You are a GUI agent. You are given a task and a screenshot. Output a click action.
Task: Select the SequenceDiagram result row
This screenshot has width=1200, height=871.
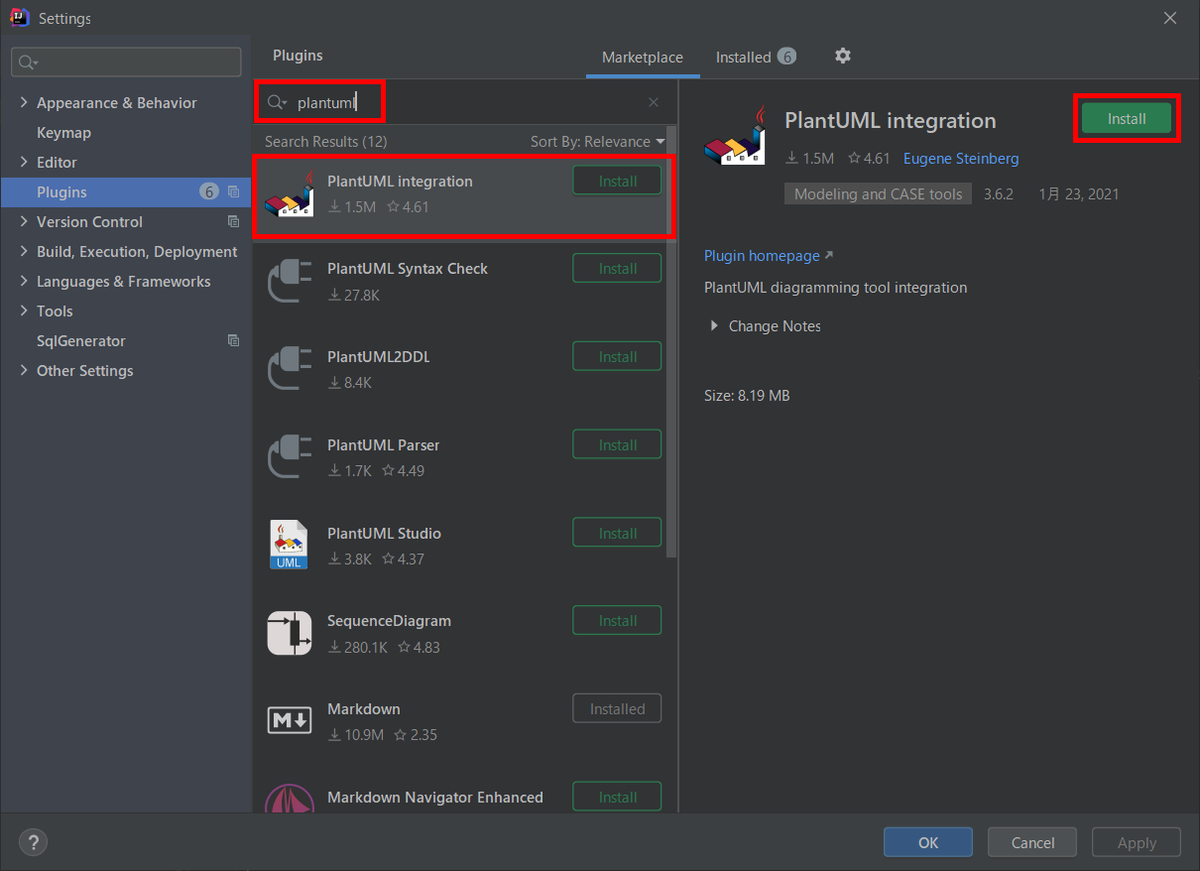(x=460, y=633)
